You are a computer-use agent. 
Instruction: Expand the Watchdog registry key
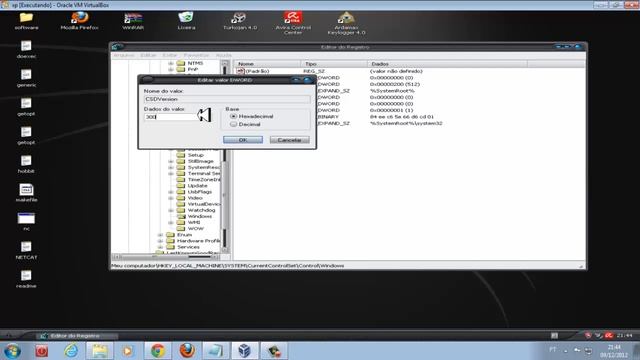(x=171, y=210)
